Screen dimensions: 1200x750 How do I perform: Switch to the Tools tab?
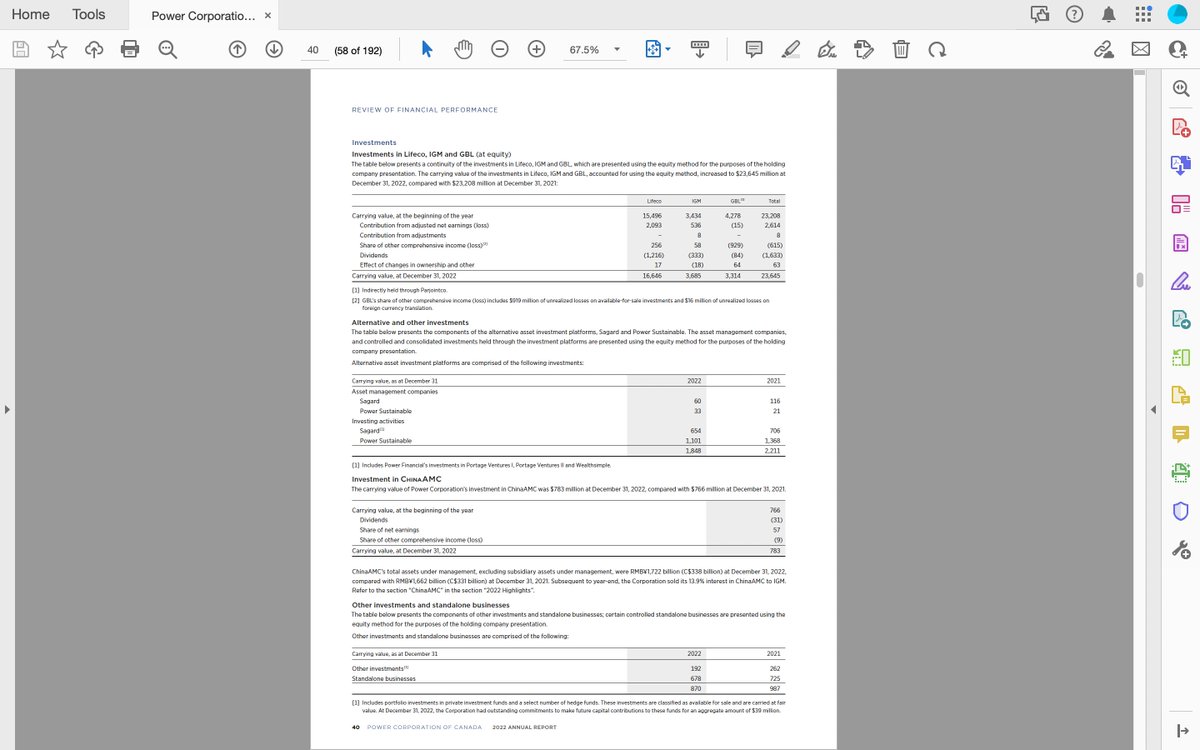89,14
